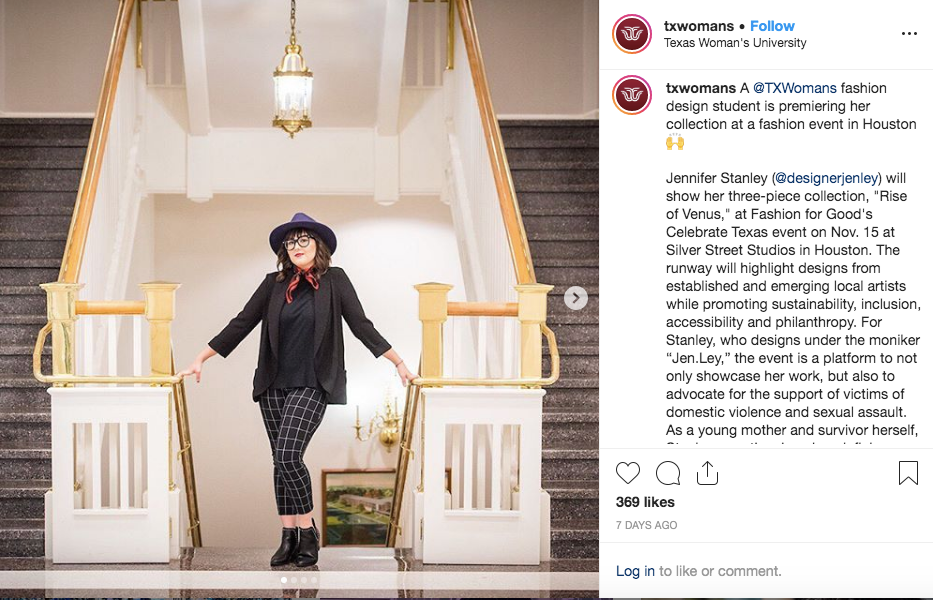933x600 pixels.
Task: Click Log in to like or comment
Action: click(635, 571)
